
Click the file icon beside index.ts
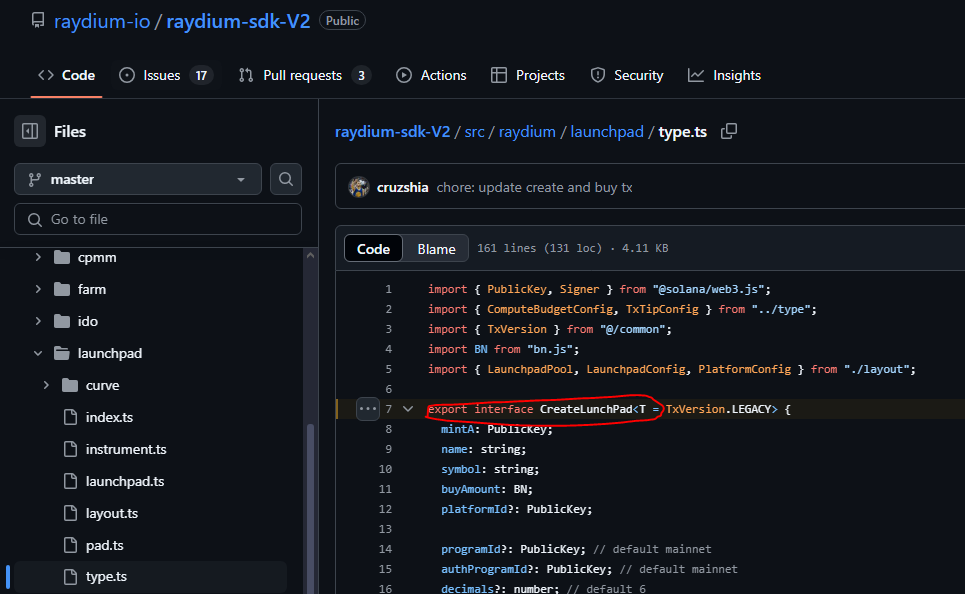70,417
